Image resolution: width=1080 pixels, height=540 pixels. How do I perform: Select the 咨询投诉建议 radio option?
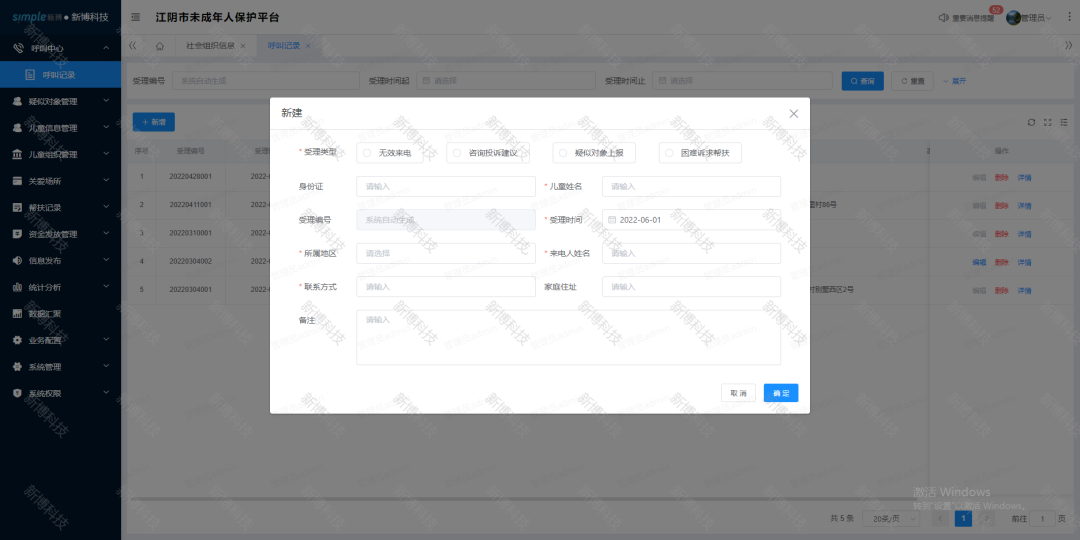[457, 153]
